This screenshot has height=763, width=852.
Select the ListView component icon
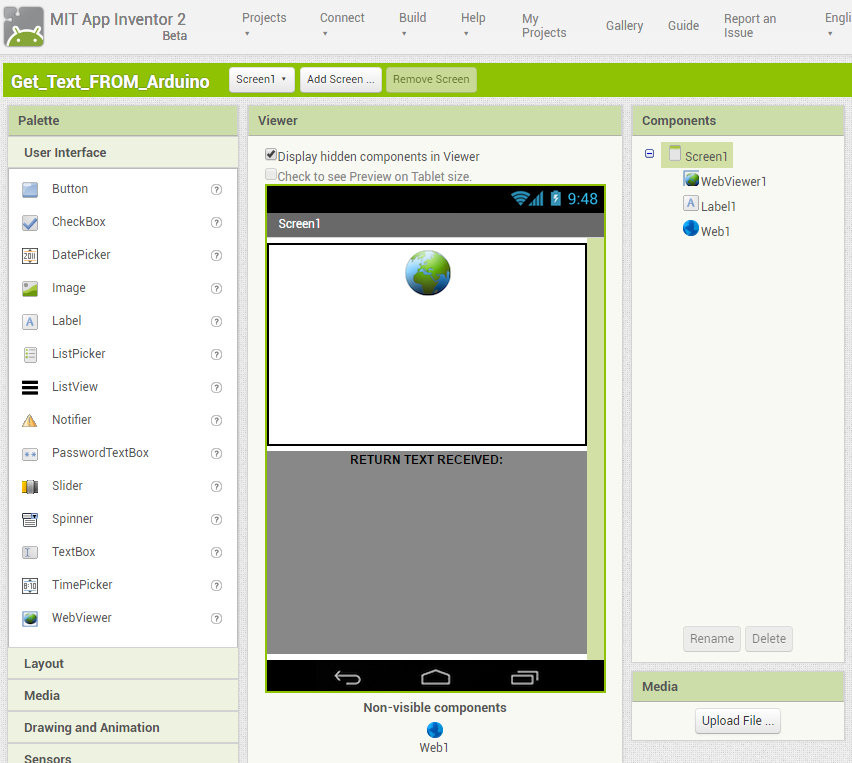(x=30, y=387)
